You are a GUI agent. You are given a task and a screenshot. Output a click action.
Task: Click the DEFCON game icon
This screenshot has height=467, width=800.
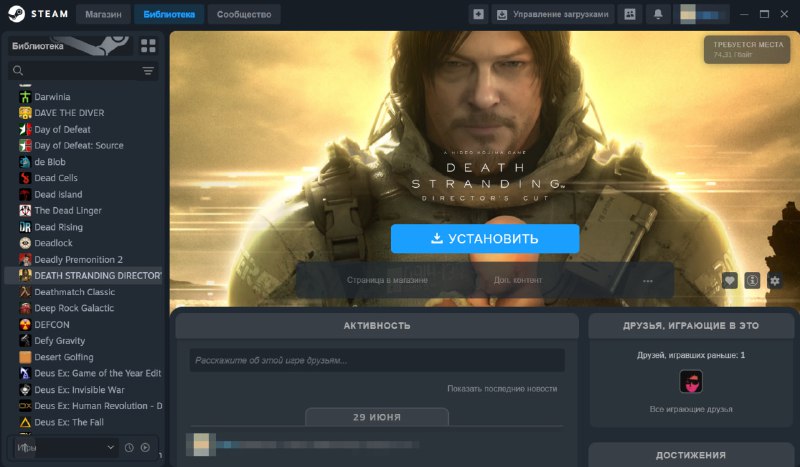tap(25, 324)
